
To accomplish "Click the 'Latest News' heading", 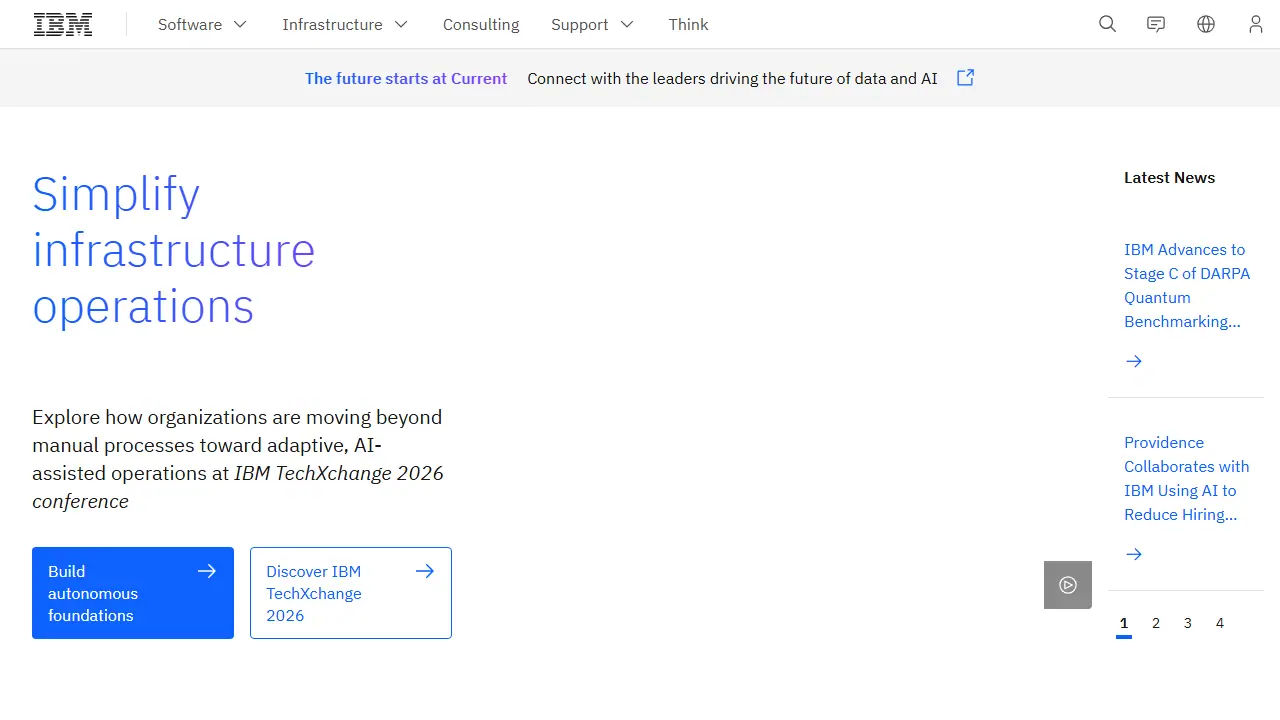I will click(x=1169, y=178).
